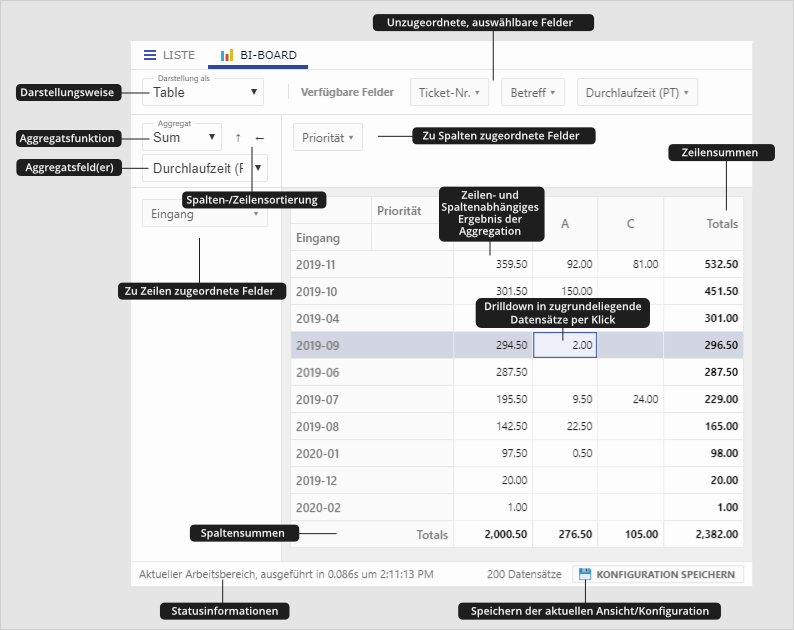Open the Priorität column field chip

click(328, 138)
